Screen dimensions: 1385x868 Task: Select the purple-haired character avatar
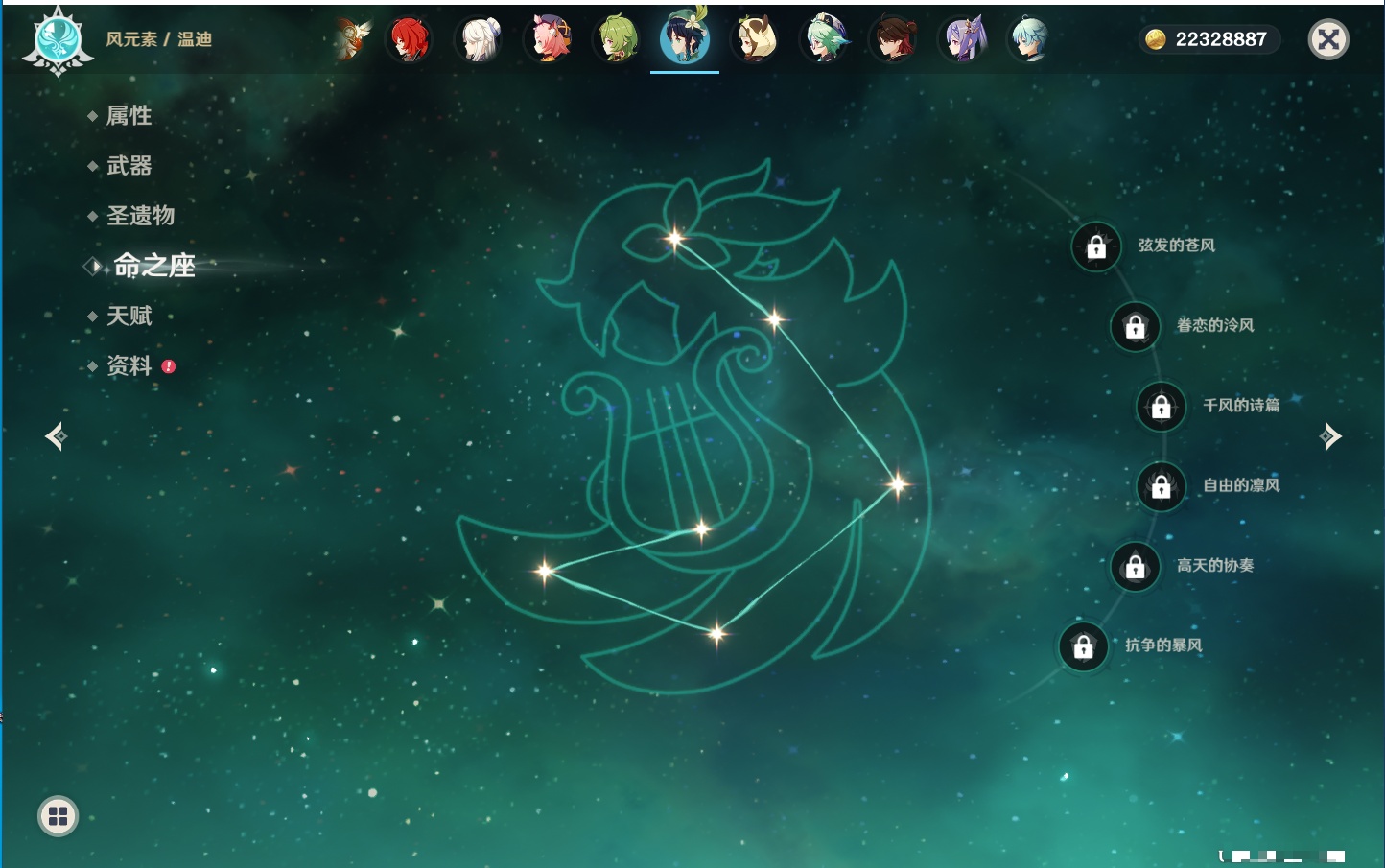pos(962,40)
